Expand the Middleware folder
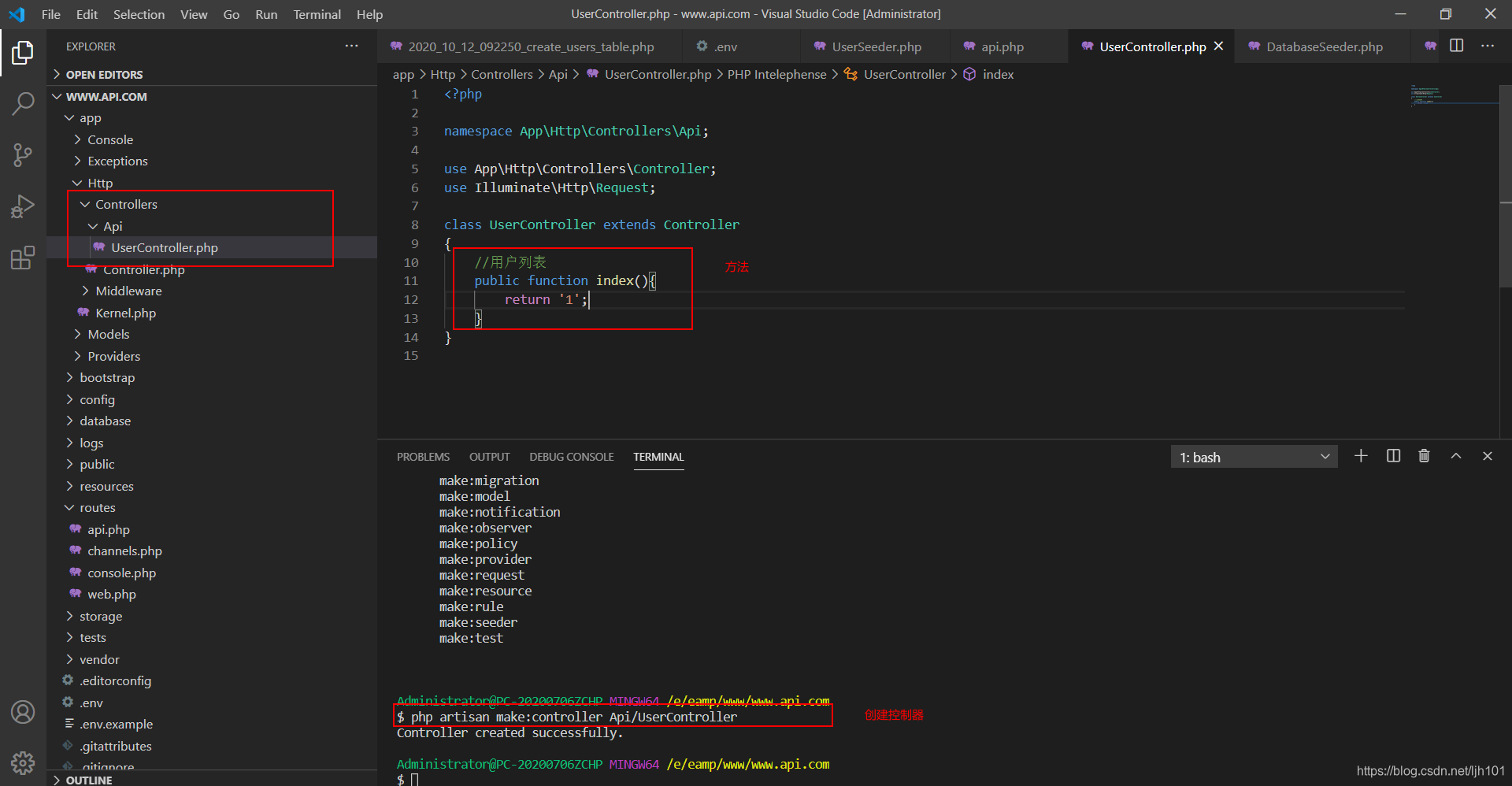Viewport: 1512px width, 786px height. [x=212, y=291]
